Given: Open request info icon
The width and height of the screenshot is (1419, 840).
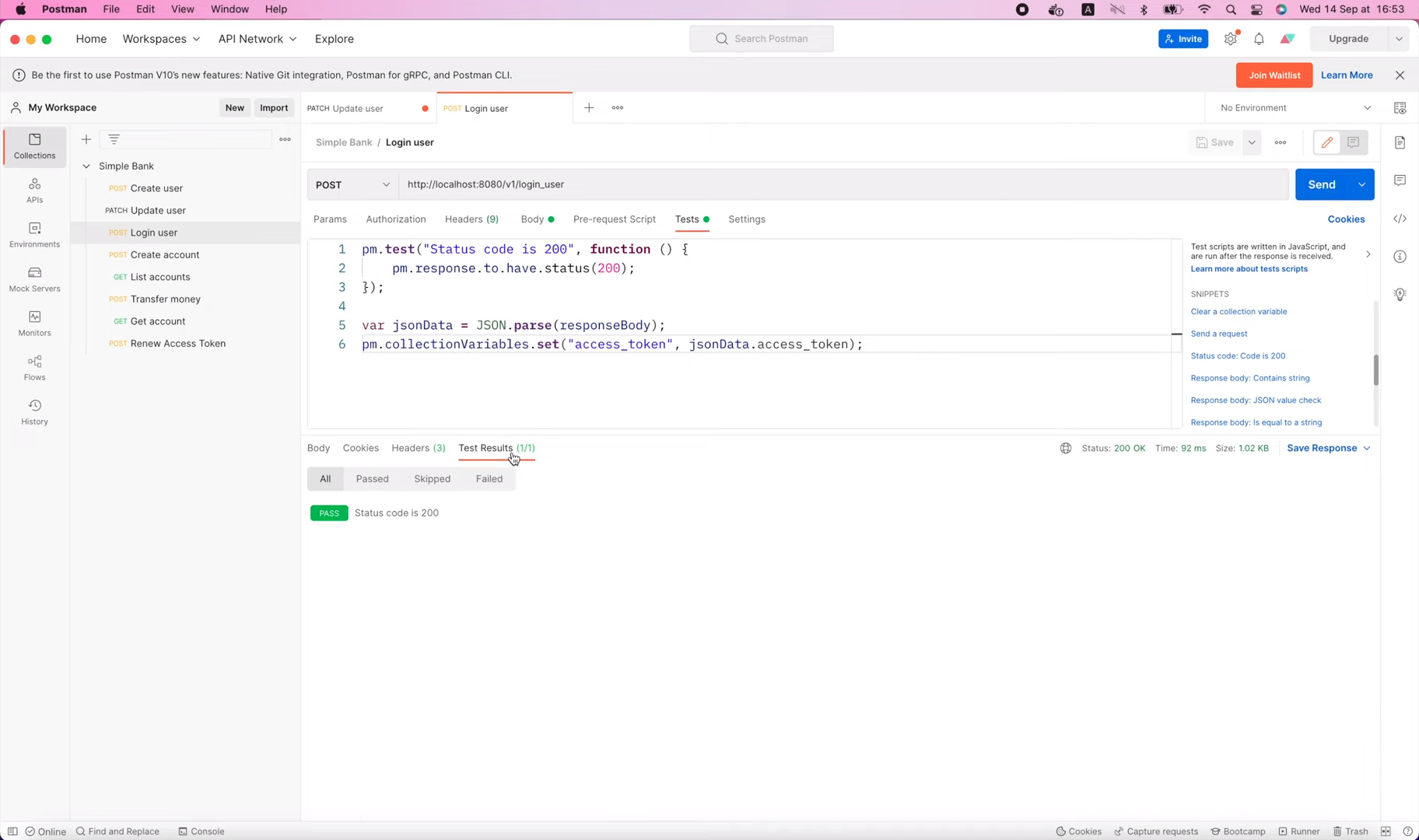Looking at the screenshot, I should (1400, 257).
